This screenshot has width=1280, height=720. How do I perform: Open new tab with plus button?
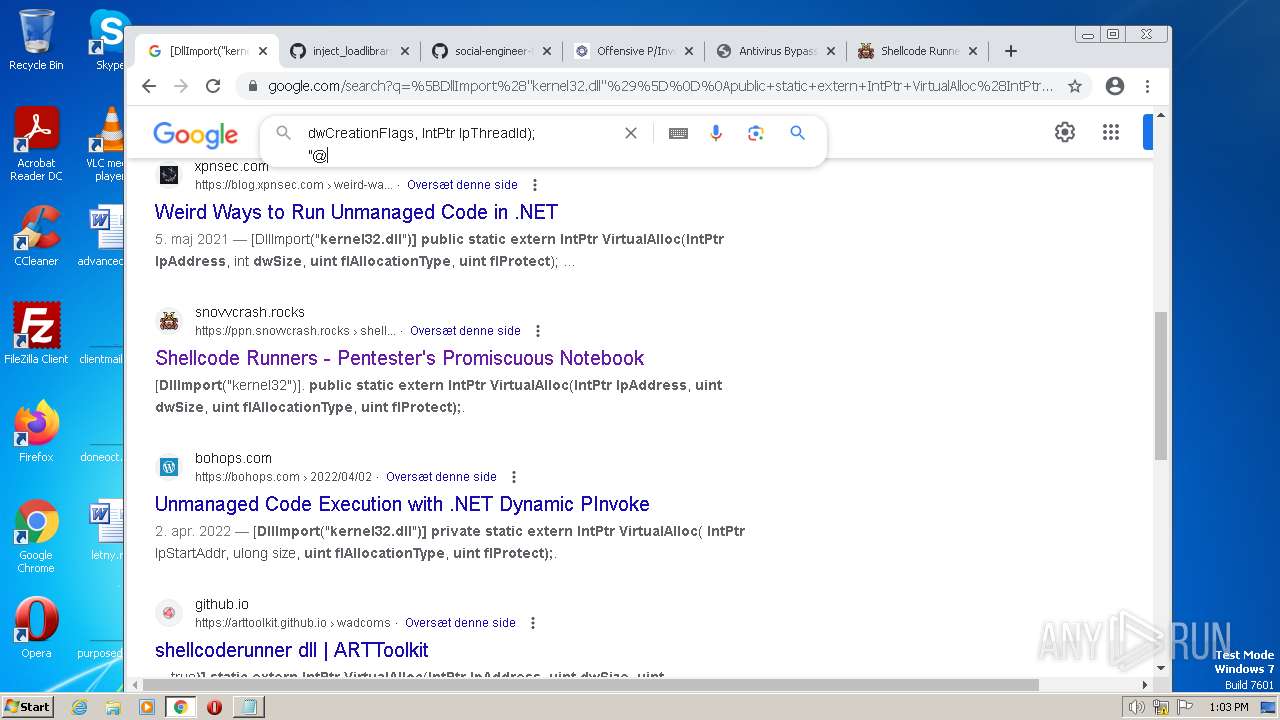pos(1011,51)
